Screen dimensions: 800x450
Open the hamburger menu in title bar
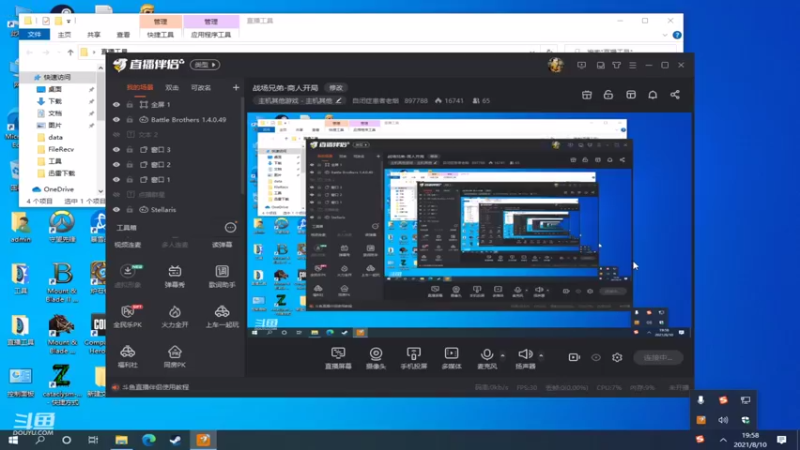(633, 65)
